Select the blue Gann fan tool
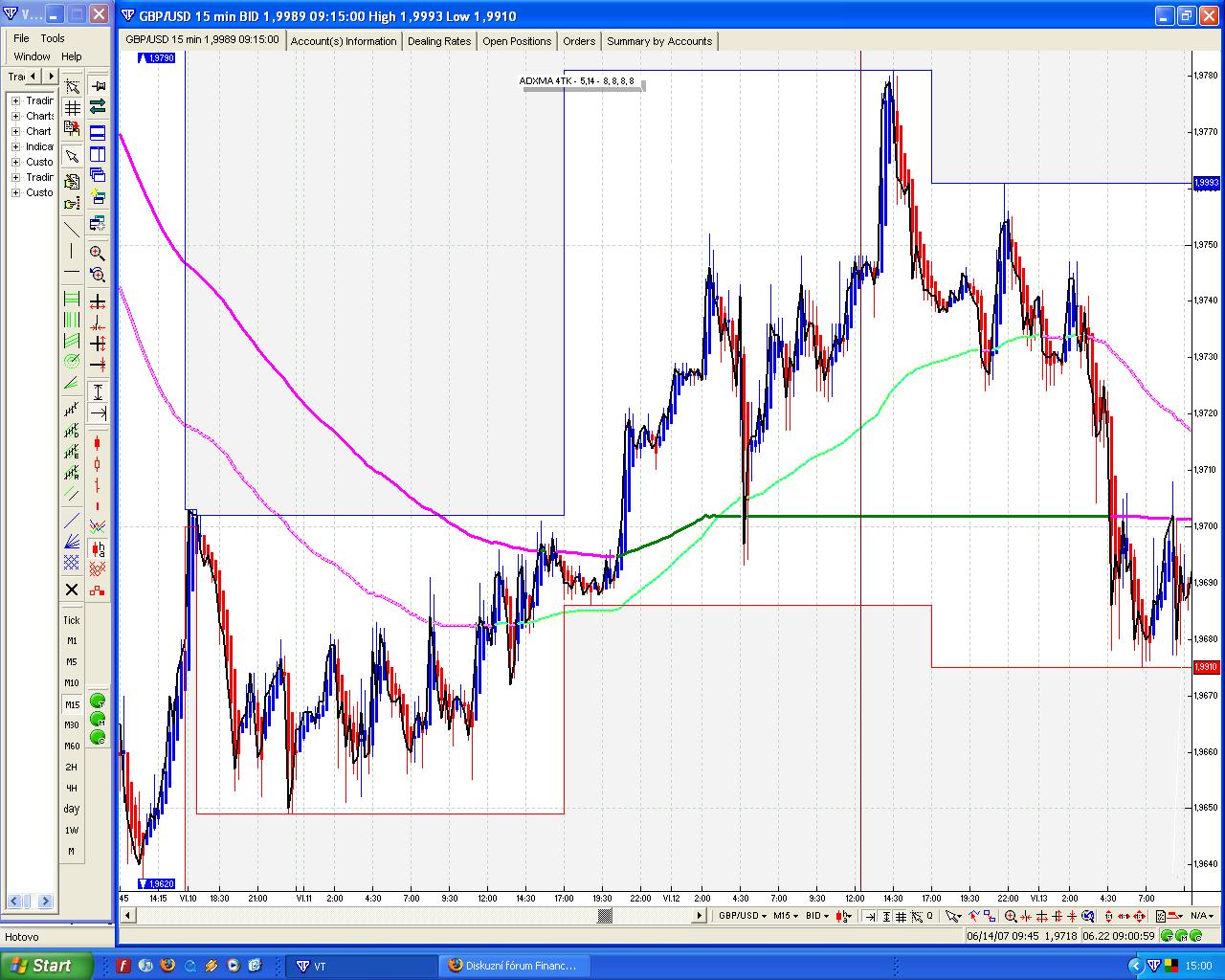The image size is (1225, 980). [72, 543]
